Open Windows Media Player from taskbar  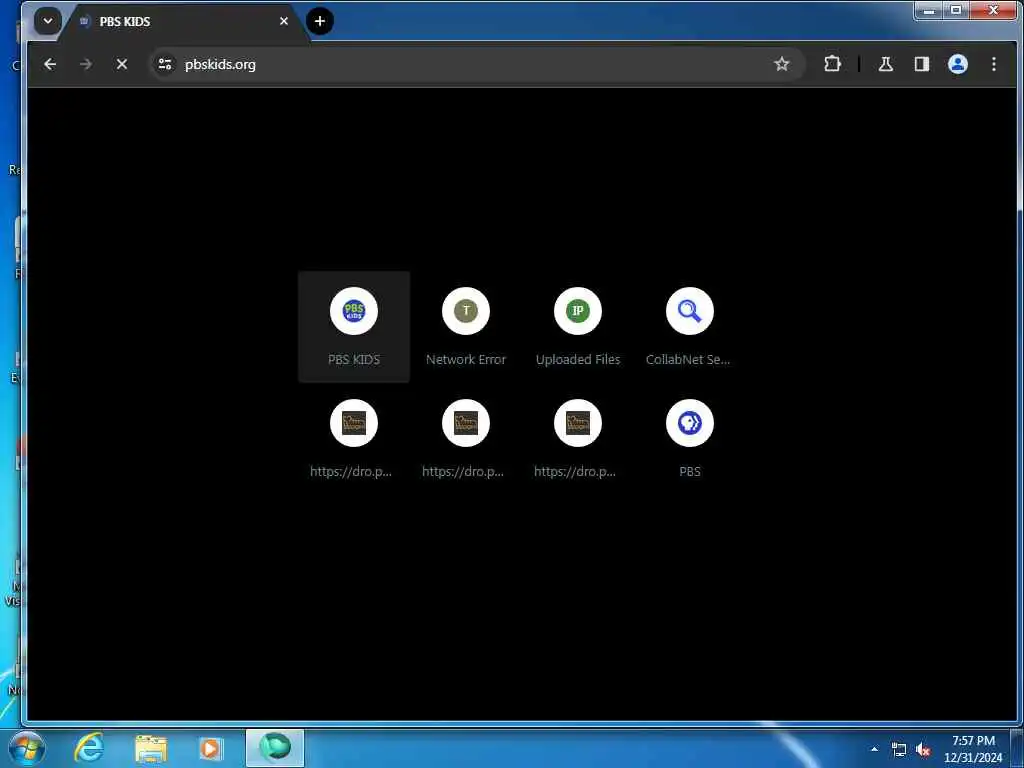coord(210,748)
